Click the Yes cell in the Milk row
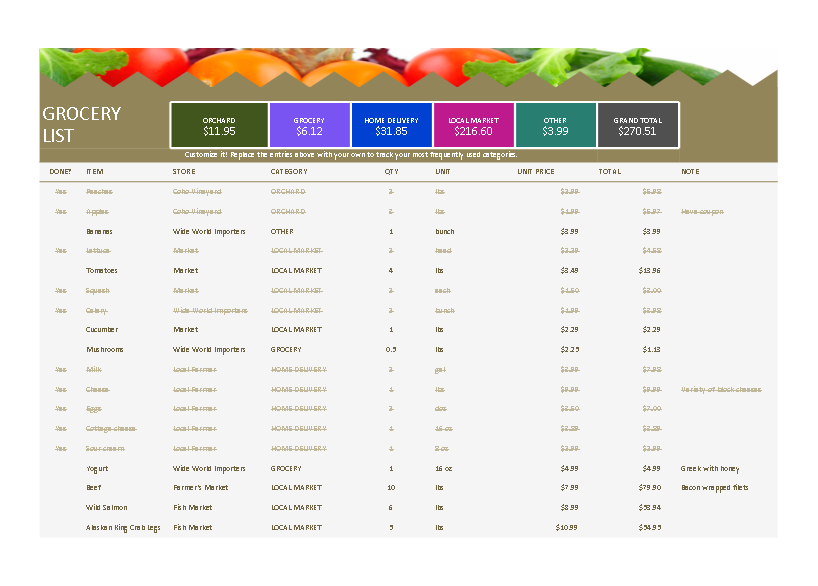This screenshot has height=586, width=818. pos(61,369)
